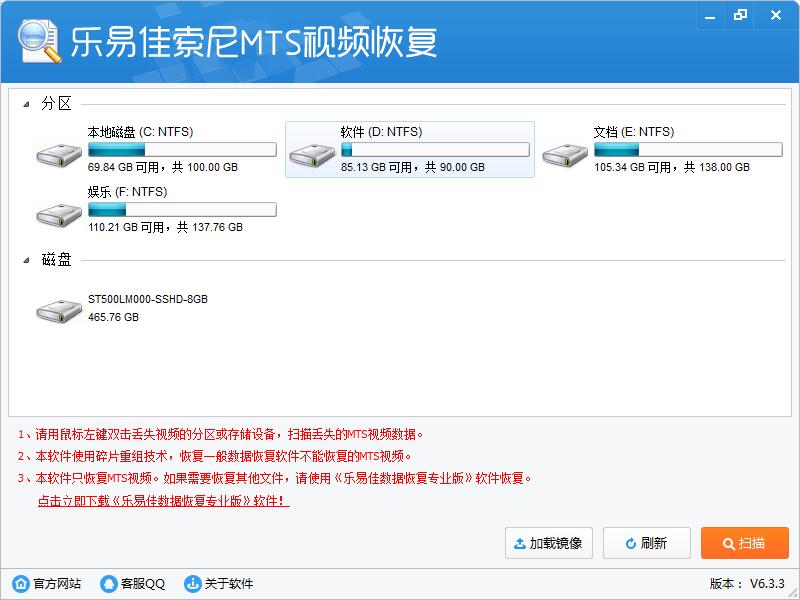
Task: Click the D drive usage bar
Action: (x=435, y=149)
